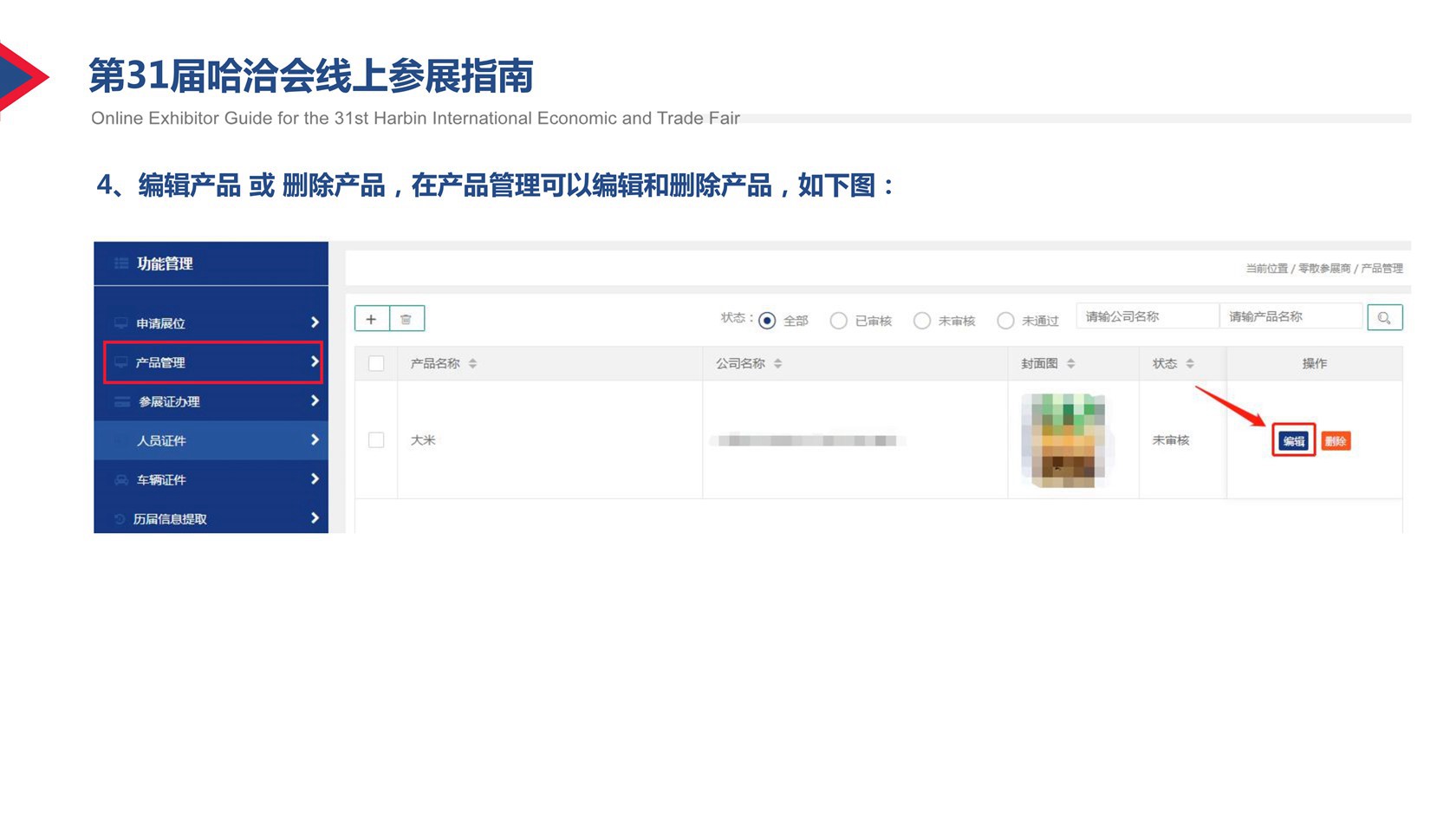
Task: Click the 大米 product cover thumbnail
Action: (x=1064, y=439)
